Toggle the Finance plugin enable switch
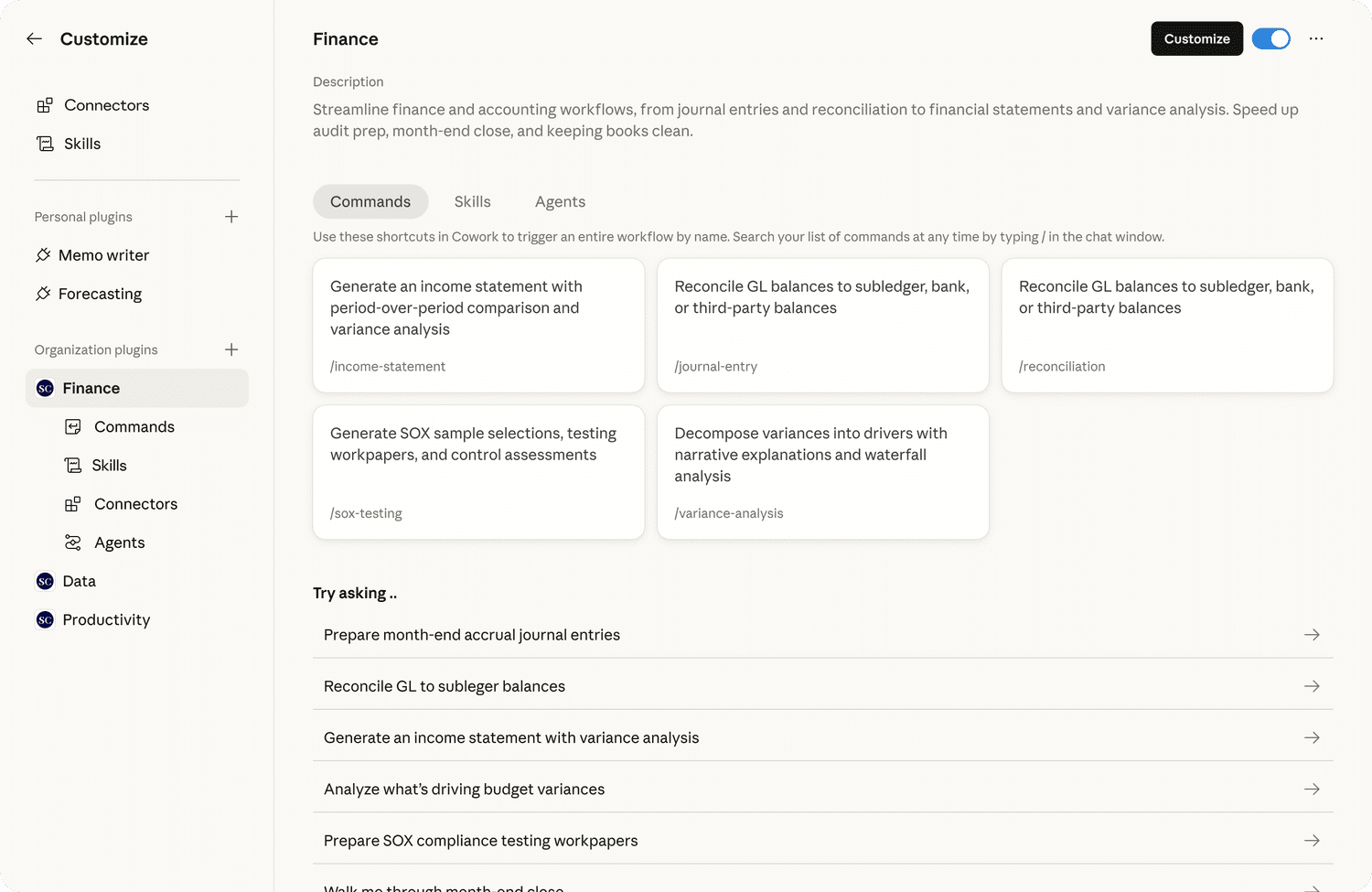Screen dimensions: 1372x892 1270,38
